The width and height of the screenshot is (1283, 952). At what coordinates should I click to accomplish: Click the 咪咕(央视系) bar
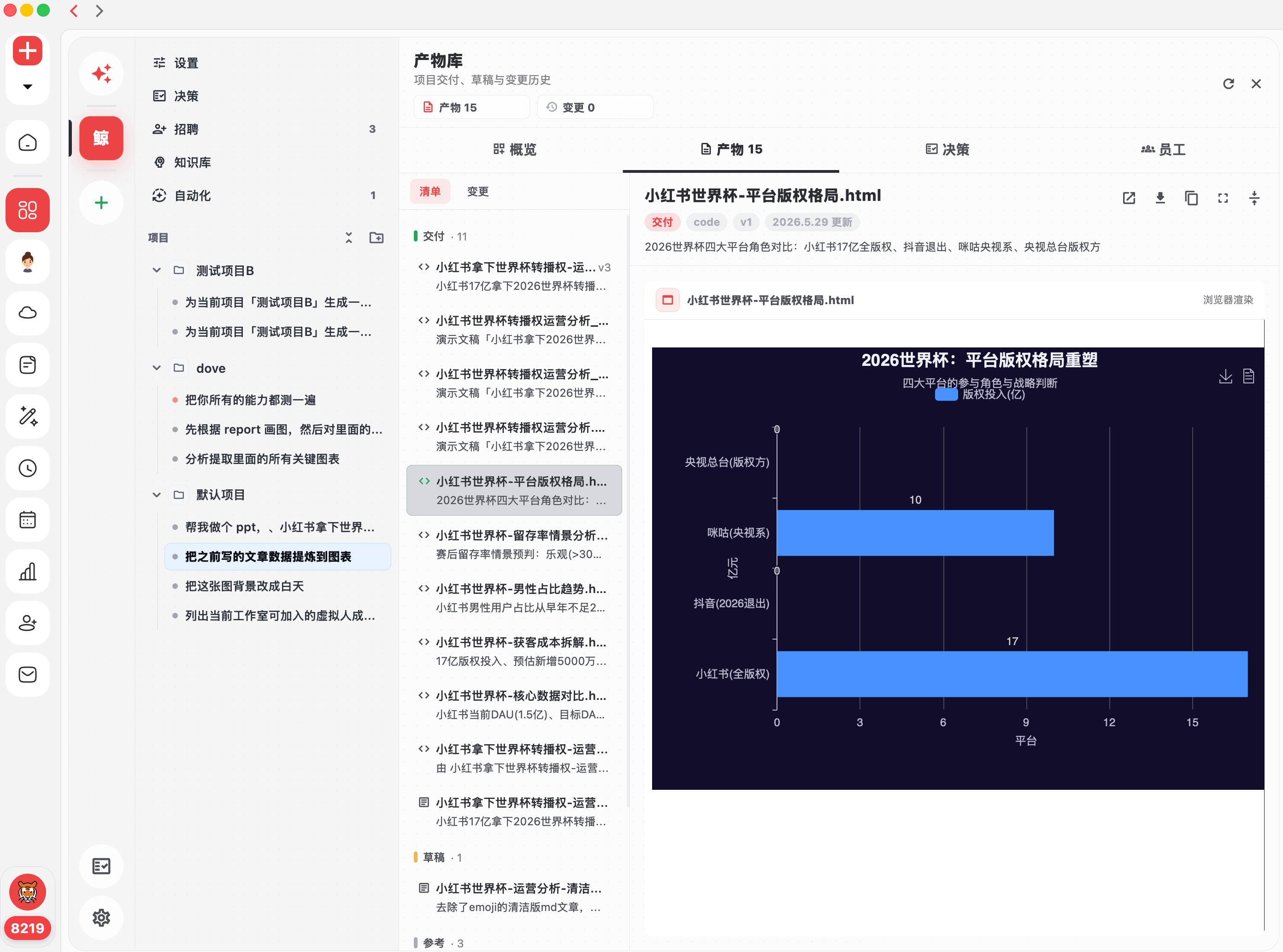pyautogui.click(x=915, y=533)
